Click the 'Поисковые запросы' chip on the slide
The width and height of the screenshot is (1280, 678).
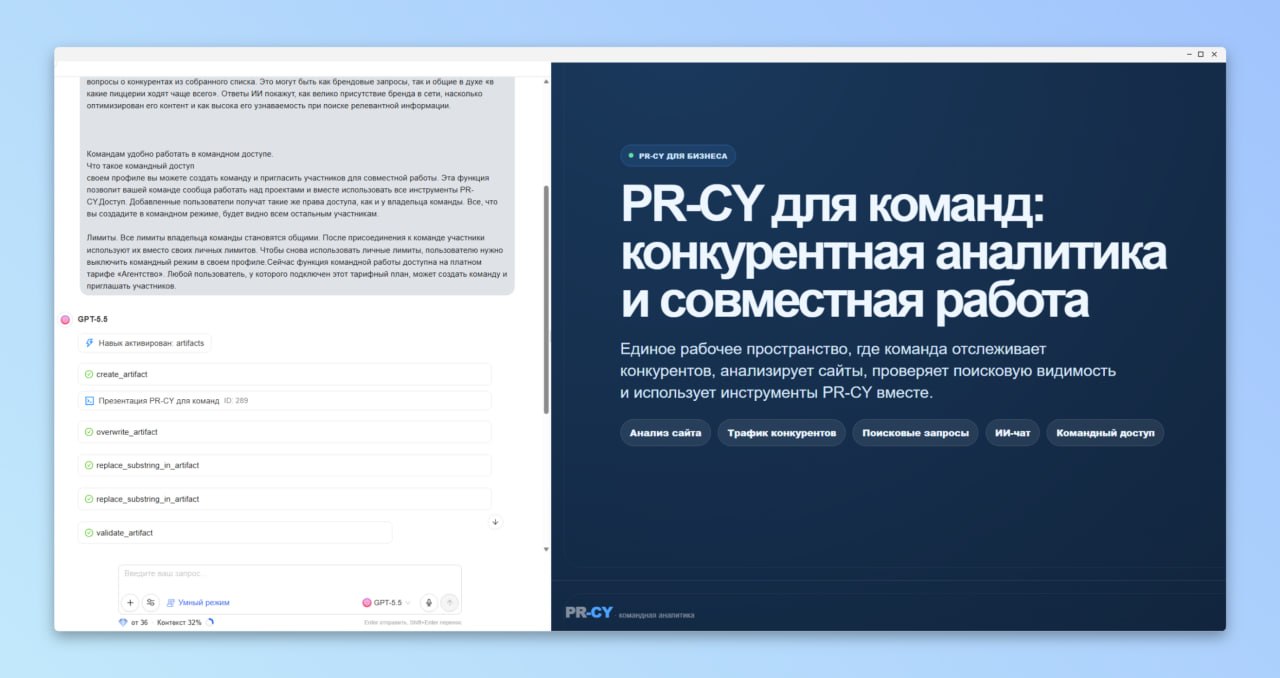coord(915,433)
